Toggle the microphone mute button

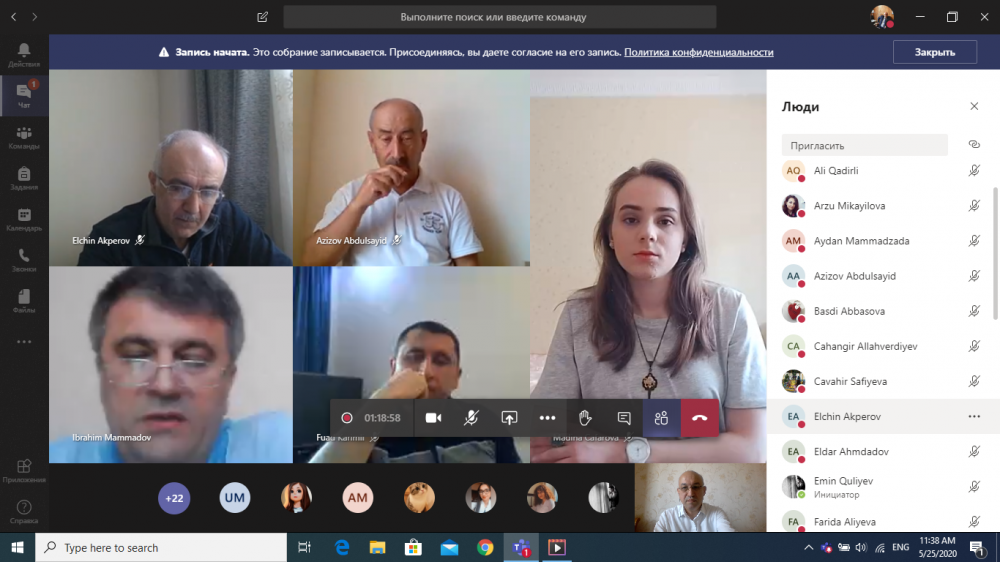pyautogui.click(x=471, y=418)
